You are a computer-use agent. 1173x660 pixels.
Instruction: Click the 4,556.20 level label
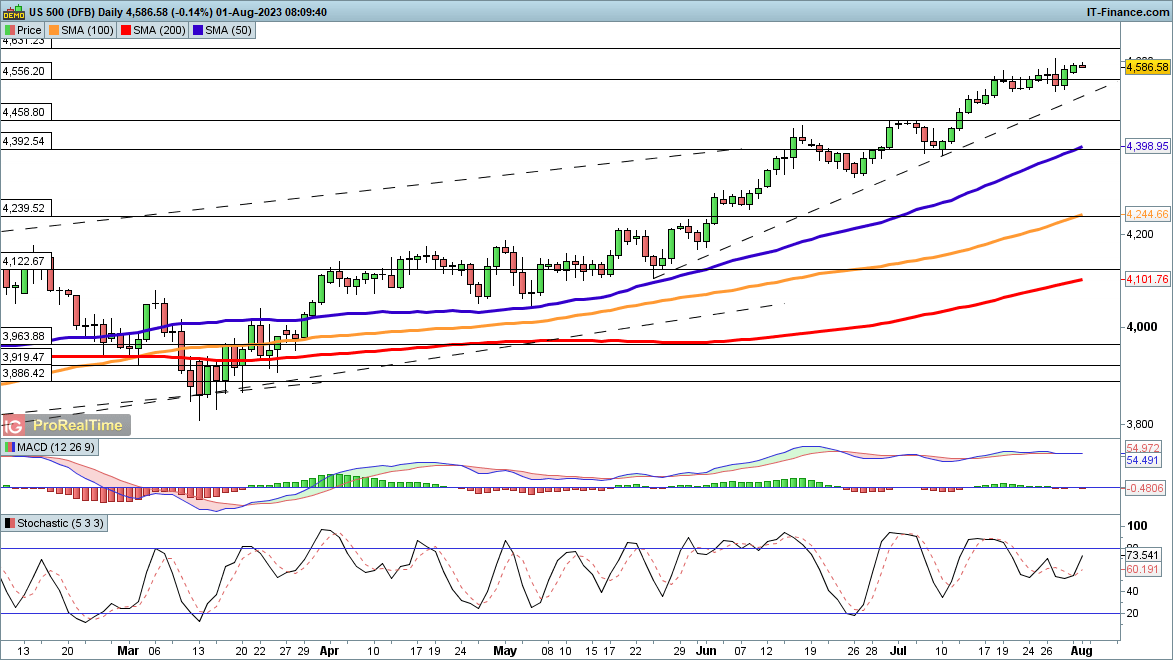[x=24, y=72]
